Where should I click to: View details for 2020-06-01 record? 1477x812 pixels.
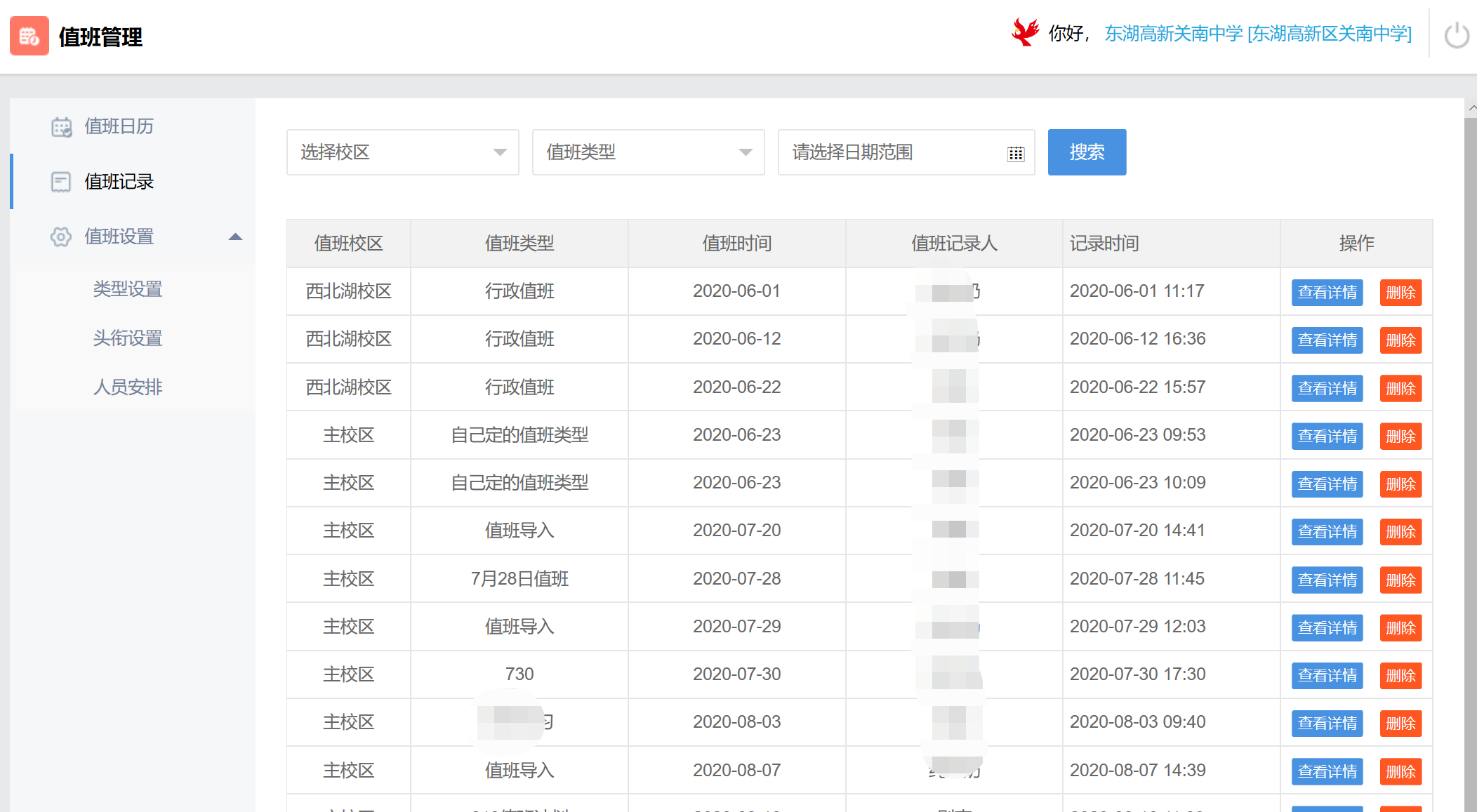pyautogui.click(x=1326, y=293)
